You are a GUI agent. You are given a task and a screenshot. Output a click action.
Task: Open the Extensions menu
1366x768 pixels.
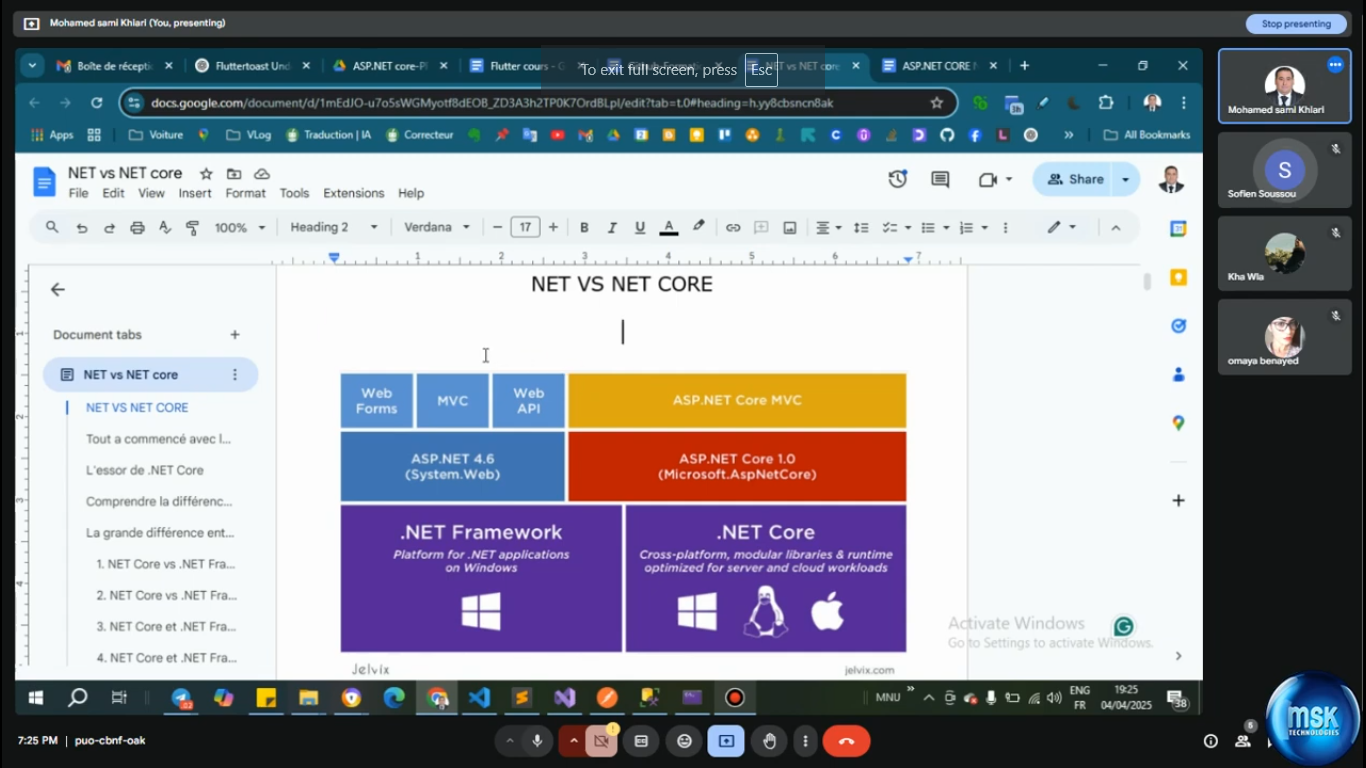(353, 193)
